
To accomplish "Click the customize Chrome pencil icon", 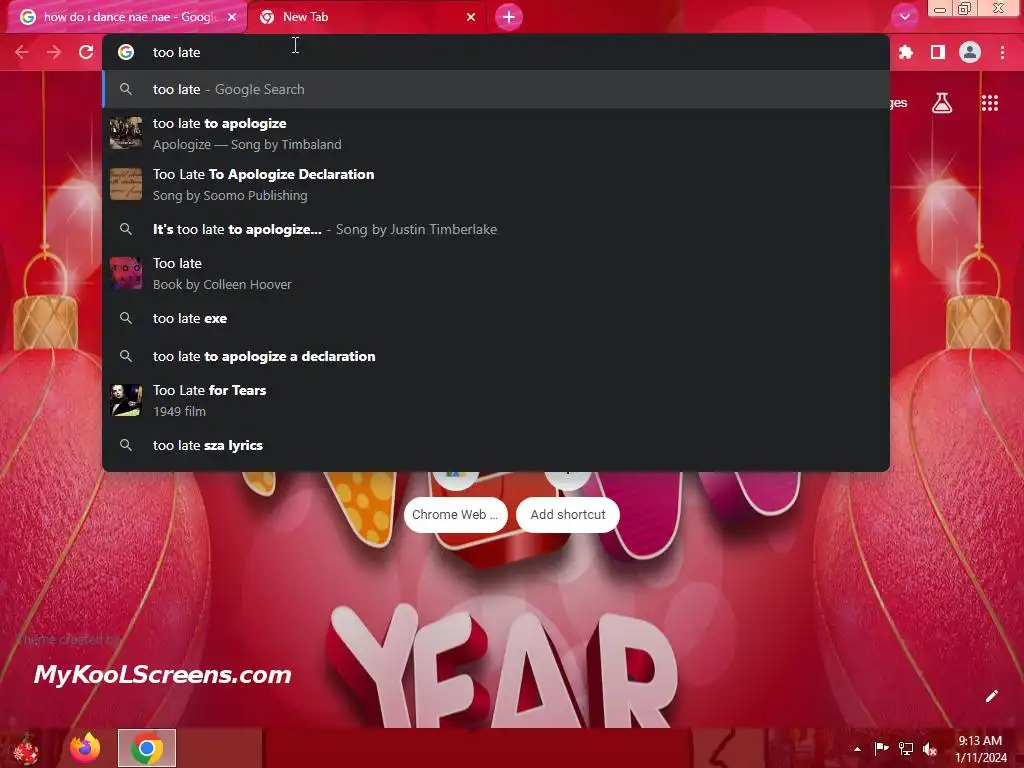I will [991, 696].
